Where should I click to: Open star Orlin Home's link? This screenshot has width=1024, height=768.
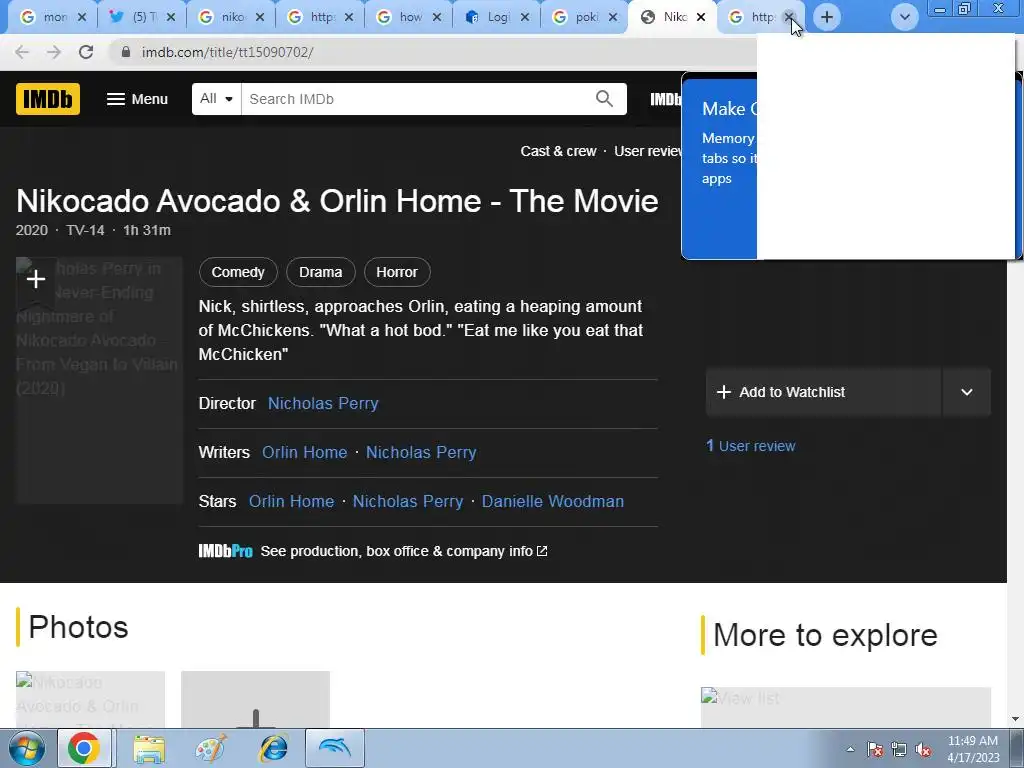tap(291, 501)
